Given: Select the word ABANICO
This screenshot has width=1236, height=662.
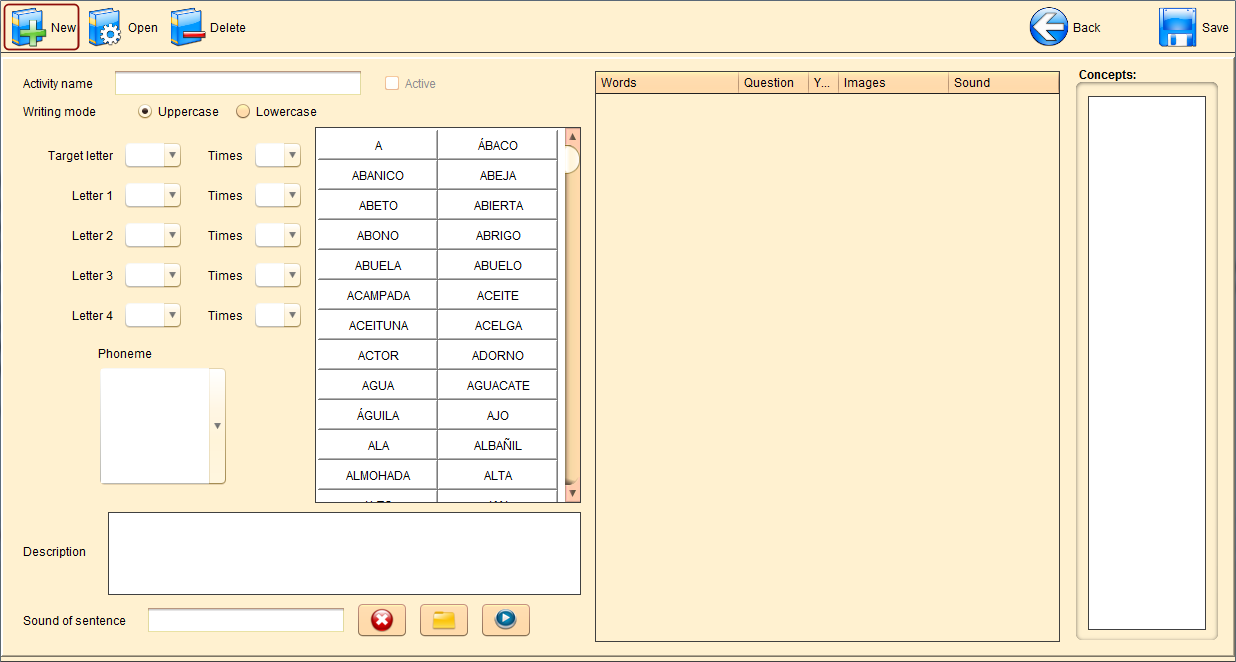Looking at the screenshot, I should click(378, 175).
